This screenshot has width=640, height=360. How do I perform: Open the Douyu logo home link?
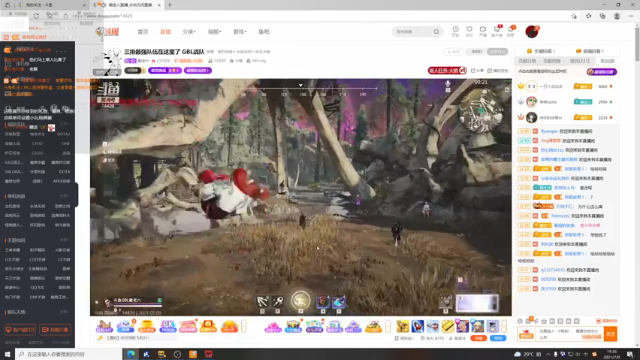point(107,32)
